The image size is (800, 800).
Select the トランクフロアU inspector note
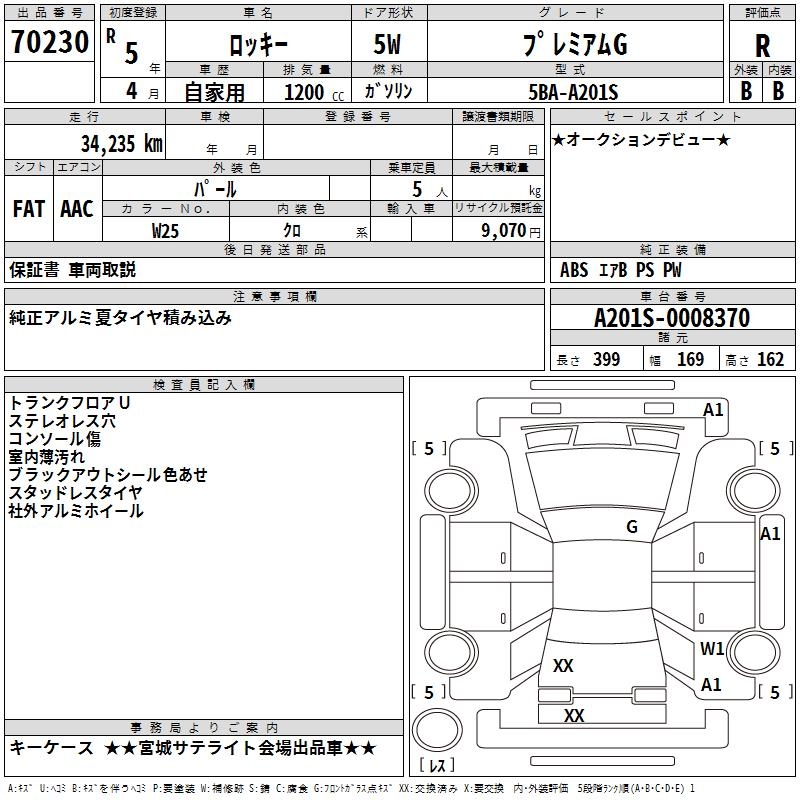pyautogui.click(x=70, y=402)
